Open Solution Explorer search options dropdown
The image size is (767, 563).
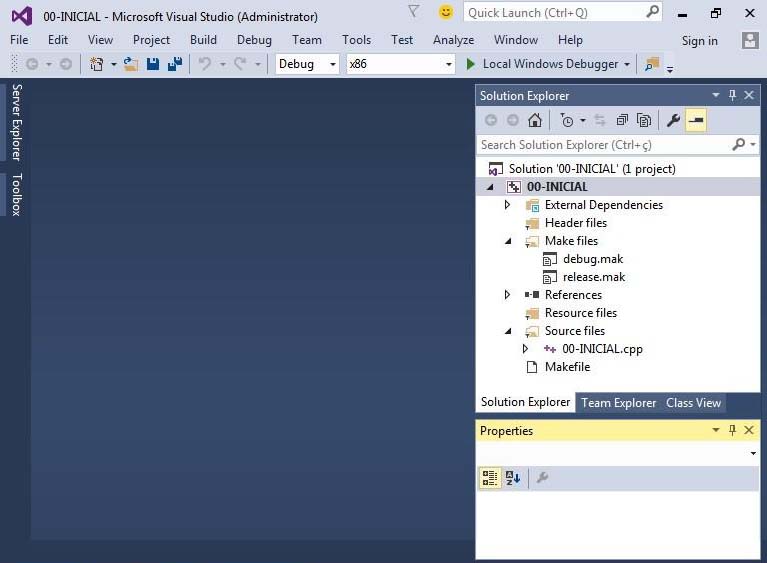[753, 145]
